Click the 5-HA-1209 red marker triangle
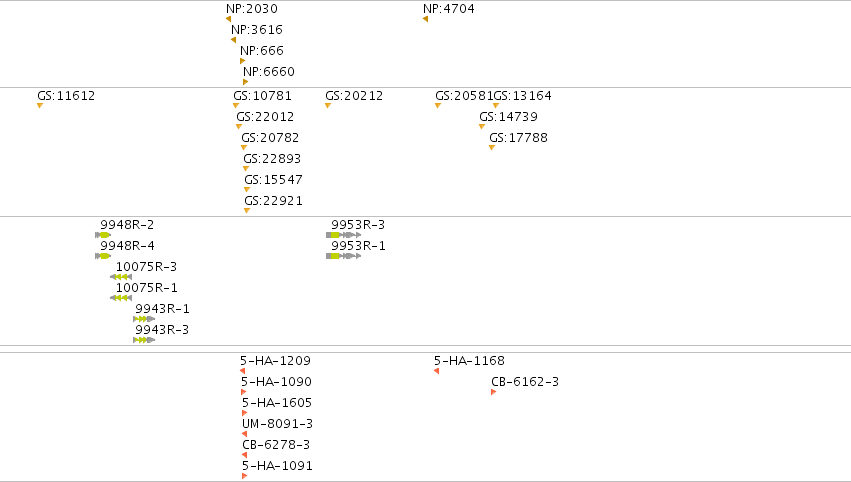Image resolution: width=851 pixels, height=482 pixels. coord(243,371)
